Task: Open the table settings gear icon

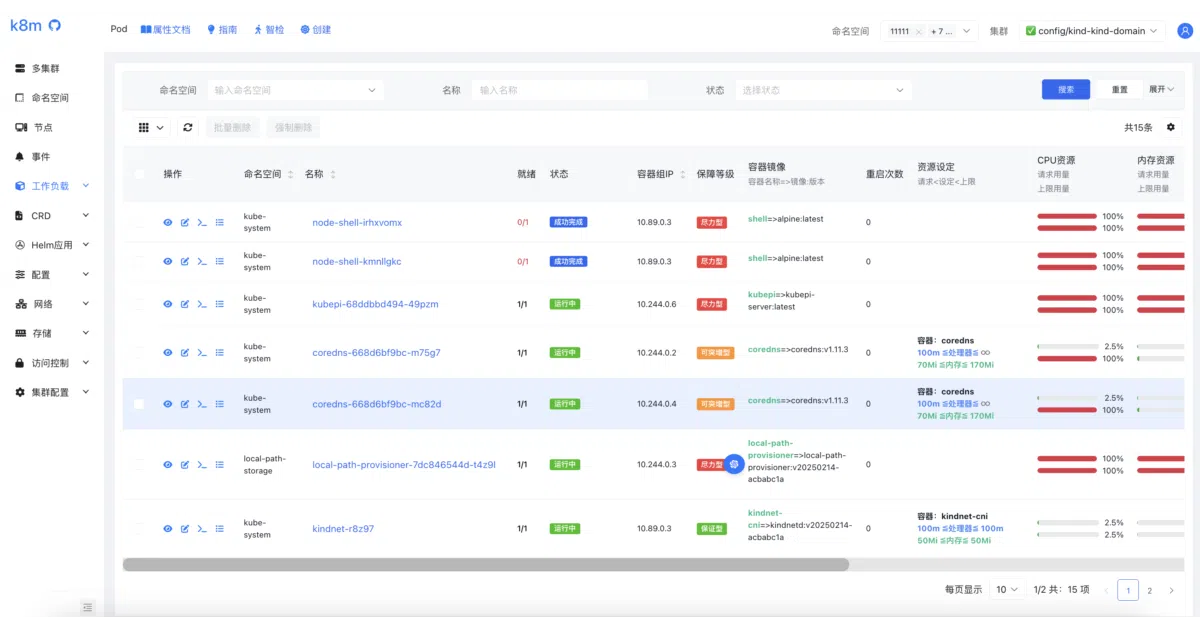Action: 1171,128
